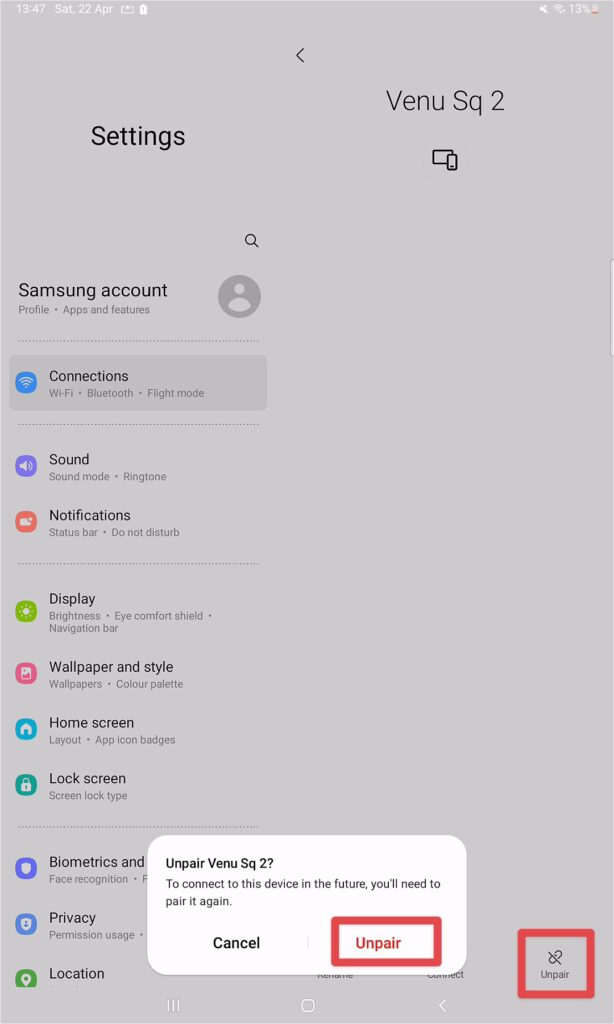This screenshot has width=614, height=1024.
Task: Tap the Home screen house icon
Action: click(26, 729)
